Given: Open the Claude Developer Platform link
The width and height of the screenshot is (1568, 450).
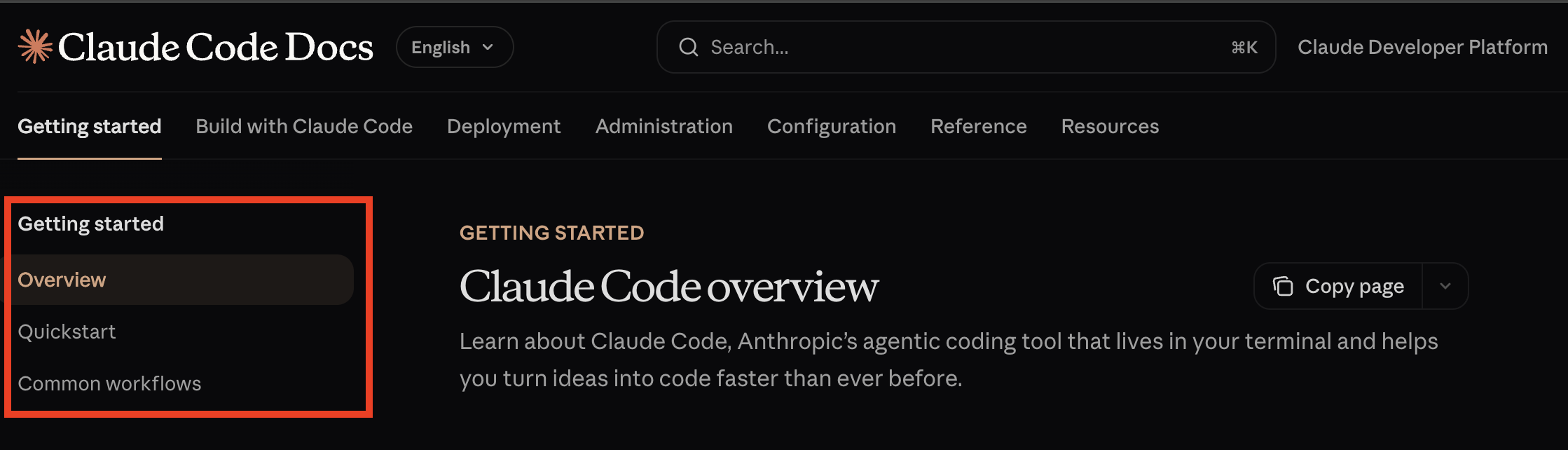Looking at the screenshot, I should point(1422,47).
